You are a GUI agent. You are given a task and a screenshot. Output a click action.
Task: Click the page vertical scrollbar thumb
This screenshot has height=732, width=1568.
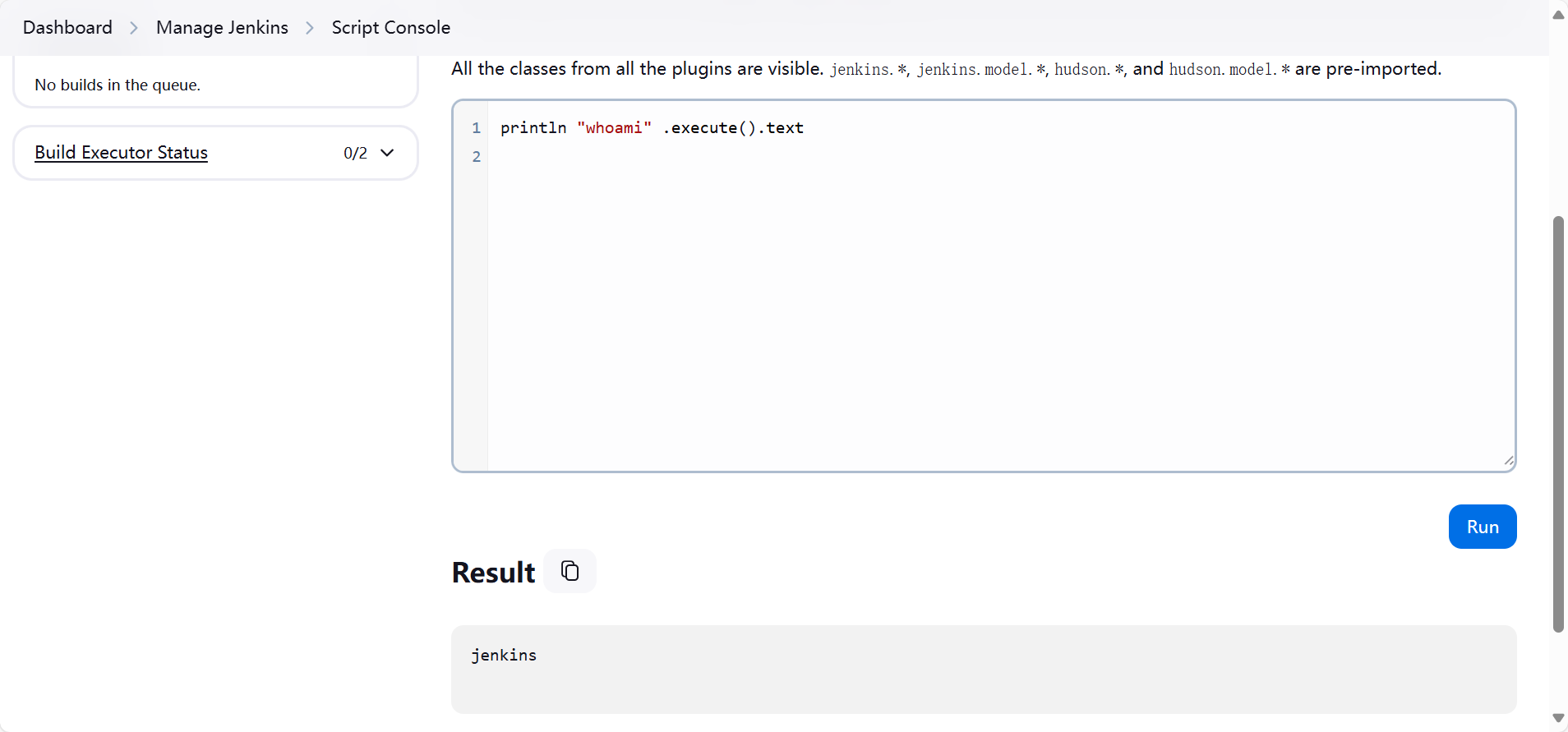[x=1558, y=424]
